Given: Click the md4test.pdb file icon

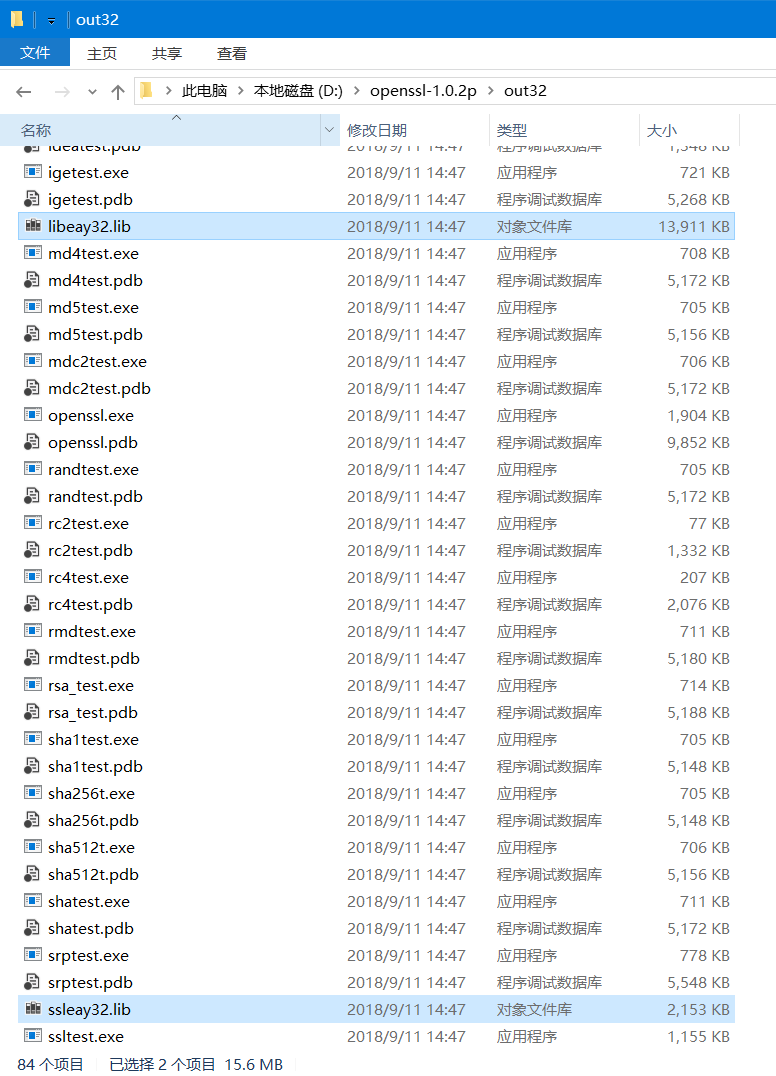Looking at the screenshot, I should 32,280.
